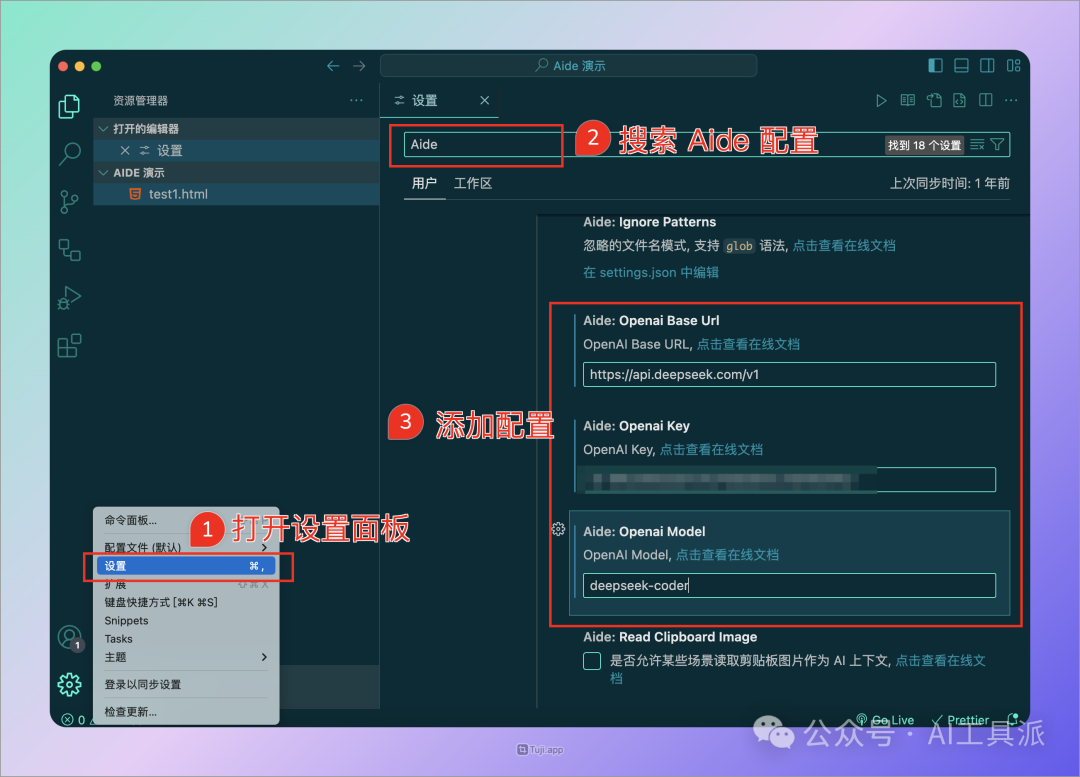Select 检查更新... menu item
Viewport: 1080px width, 777px height.
coord(186,712)
